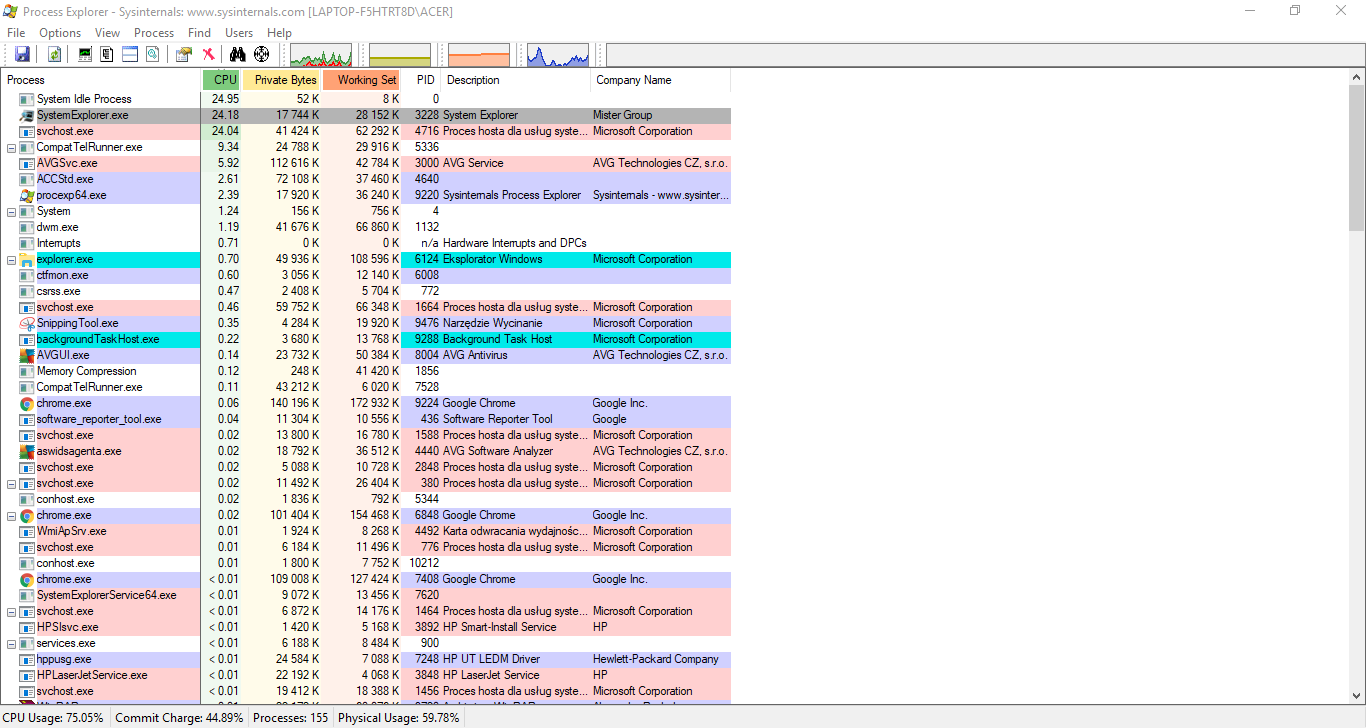Open Properties via the toolbar icon
Viewport: 1366px width, 728px height.
(x=184, y=54)
